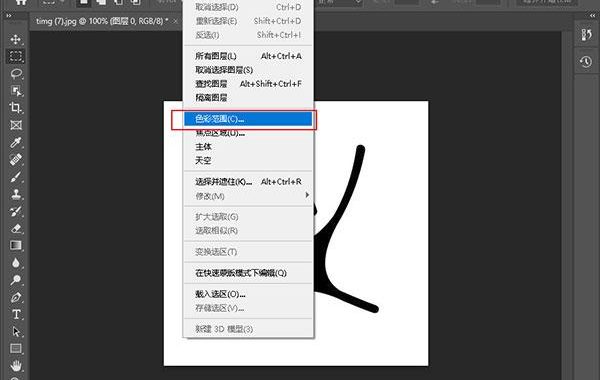Open the 修改(M) submenu
The height and width of the screenshot is (380, 600).
click(248, 196)
